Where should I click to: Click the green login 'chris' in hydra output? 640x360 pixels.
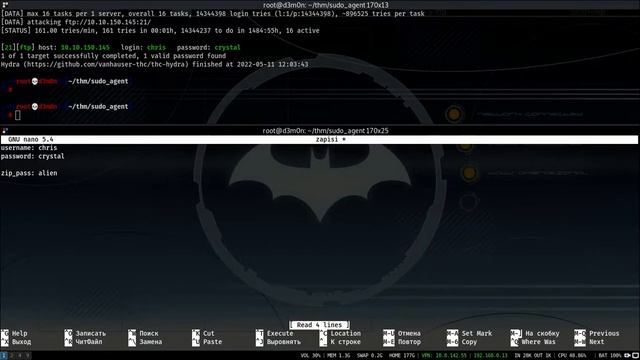[156, 47]
